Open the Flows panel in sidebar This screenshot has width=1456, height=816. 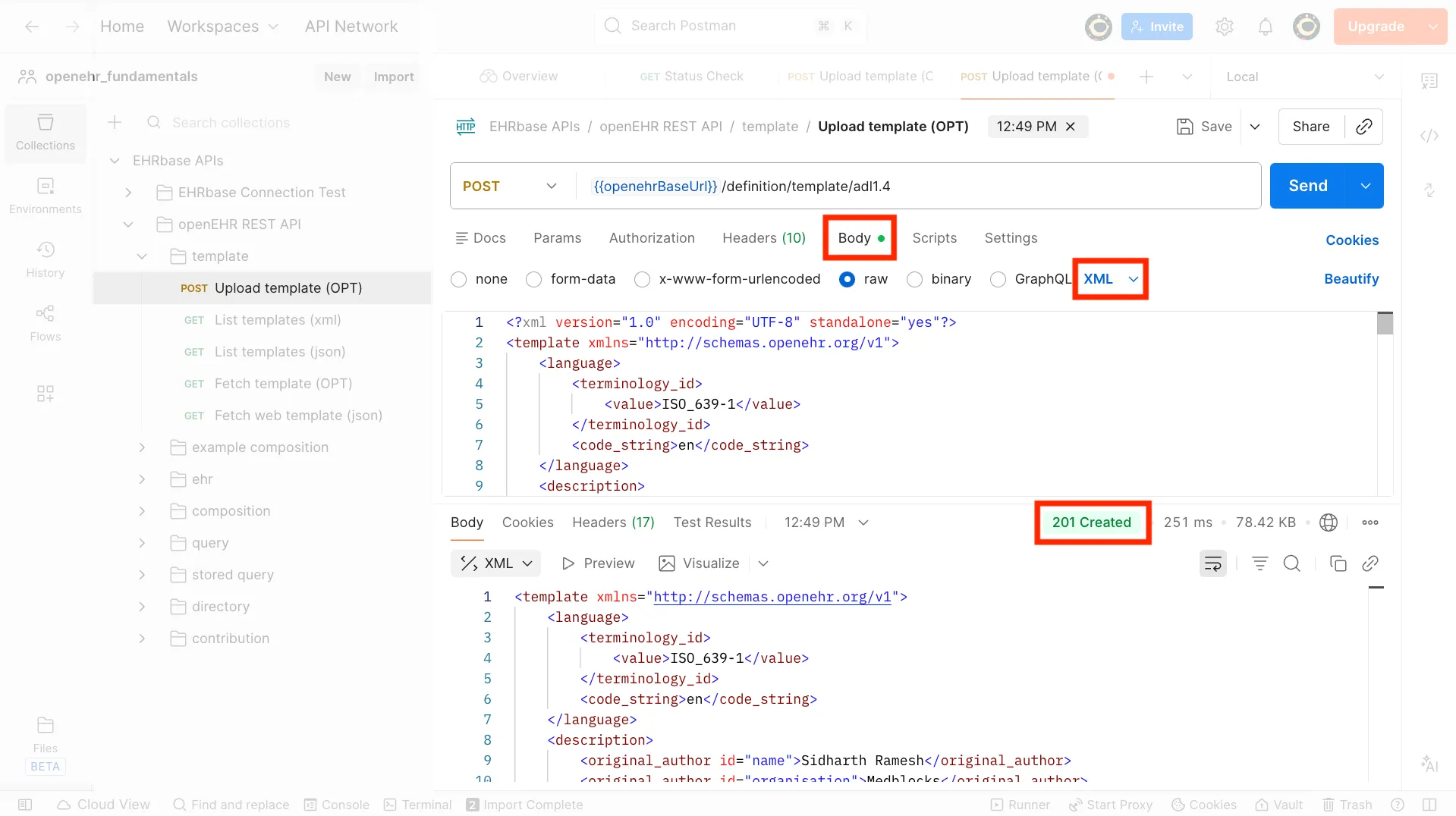pos(45,323)
